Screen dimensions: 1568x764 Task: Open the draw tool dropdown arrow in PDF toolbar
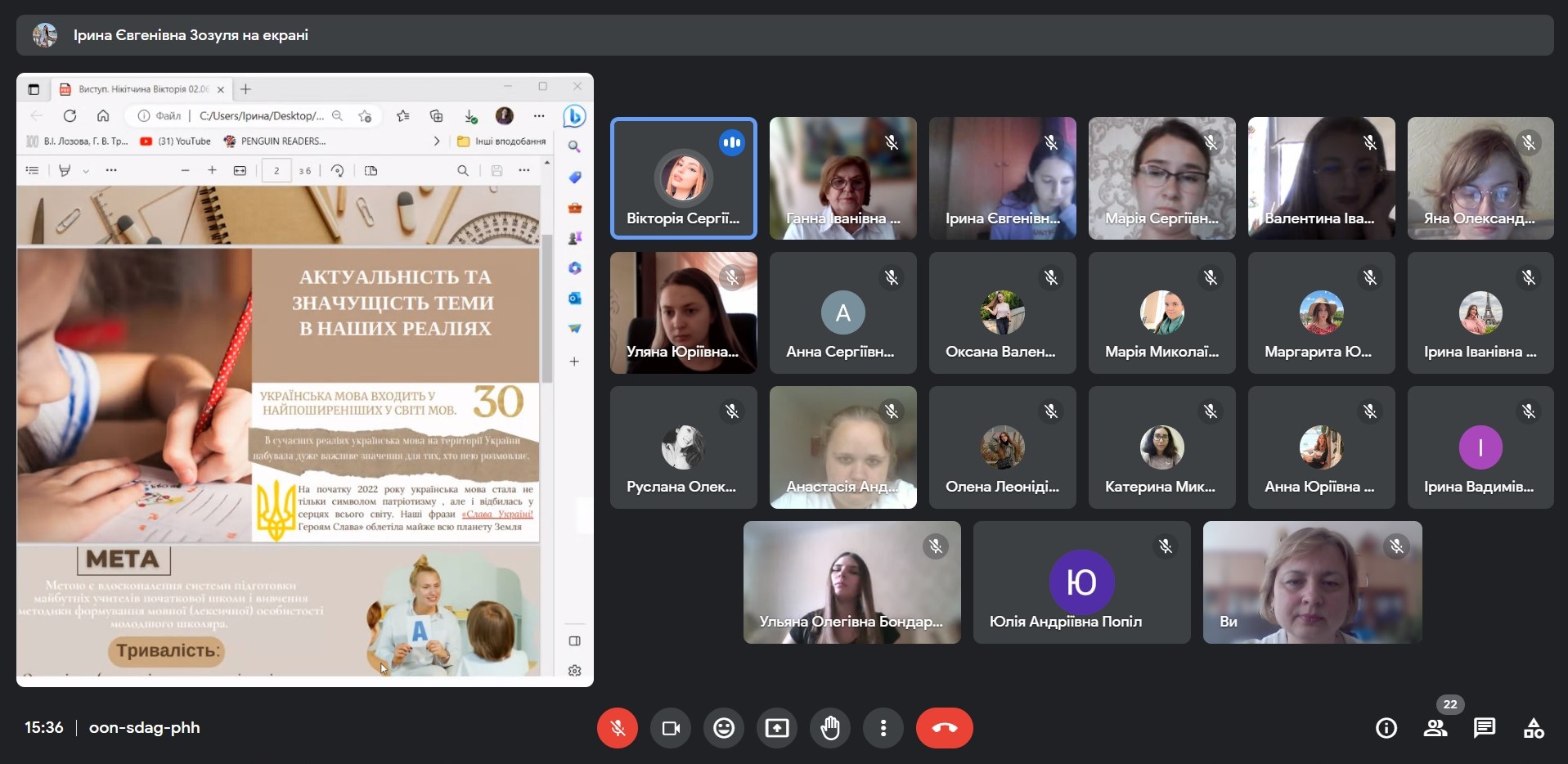[86, 171]
